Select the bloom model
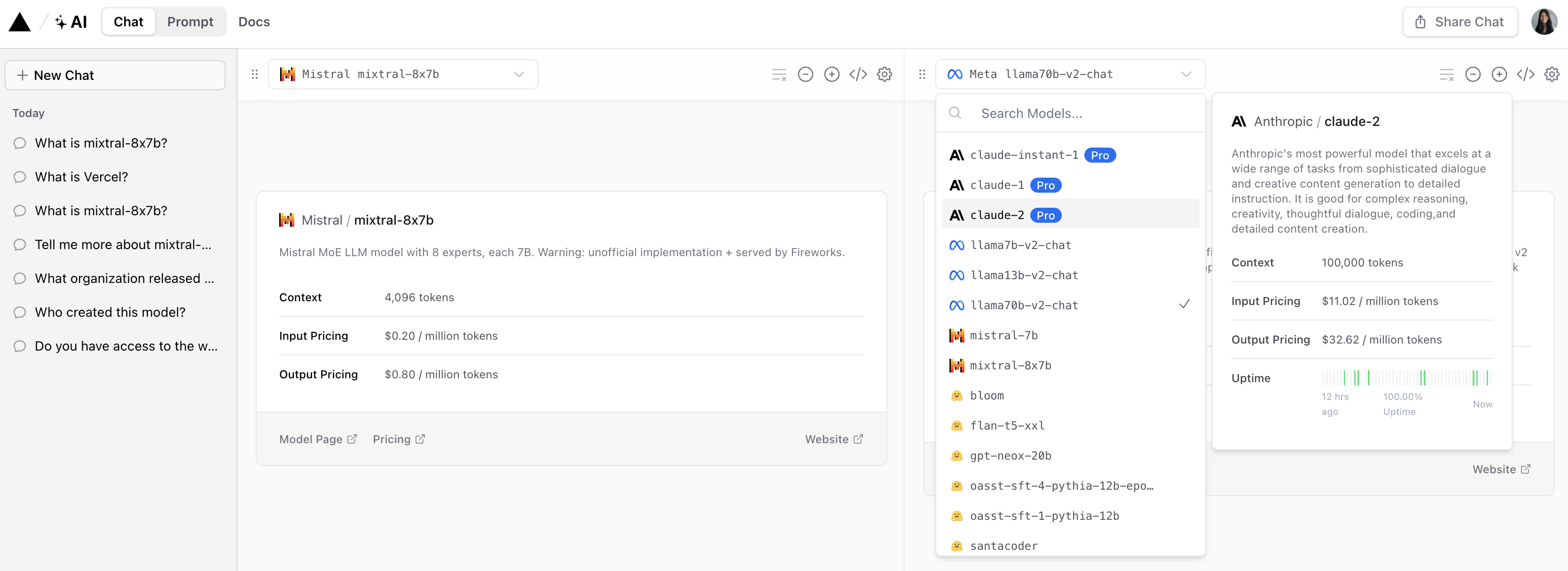The image size is (1568, 571). pos(1070,396)
